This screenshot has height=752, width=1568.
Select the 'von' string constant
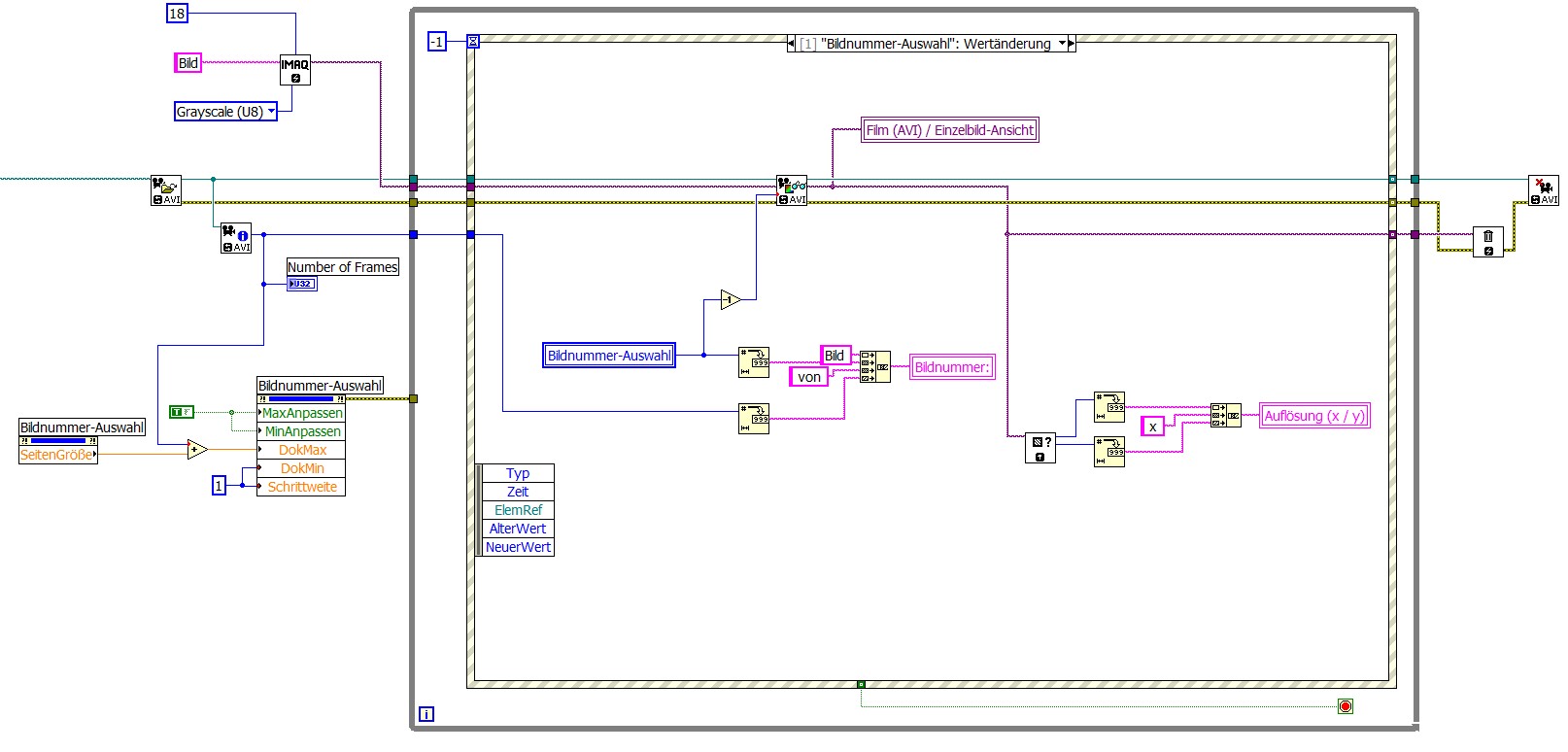(808, 377)
